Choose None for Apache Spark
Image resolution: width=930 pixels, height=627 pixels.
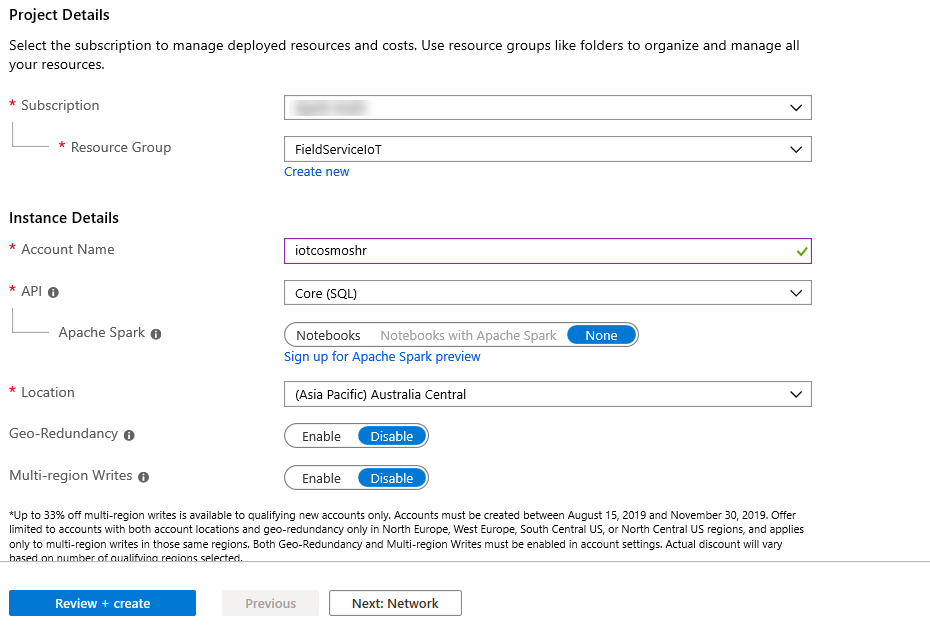[601, 335]
